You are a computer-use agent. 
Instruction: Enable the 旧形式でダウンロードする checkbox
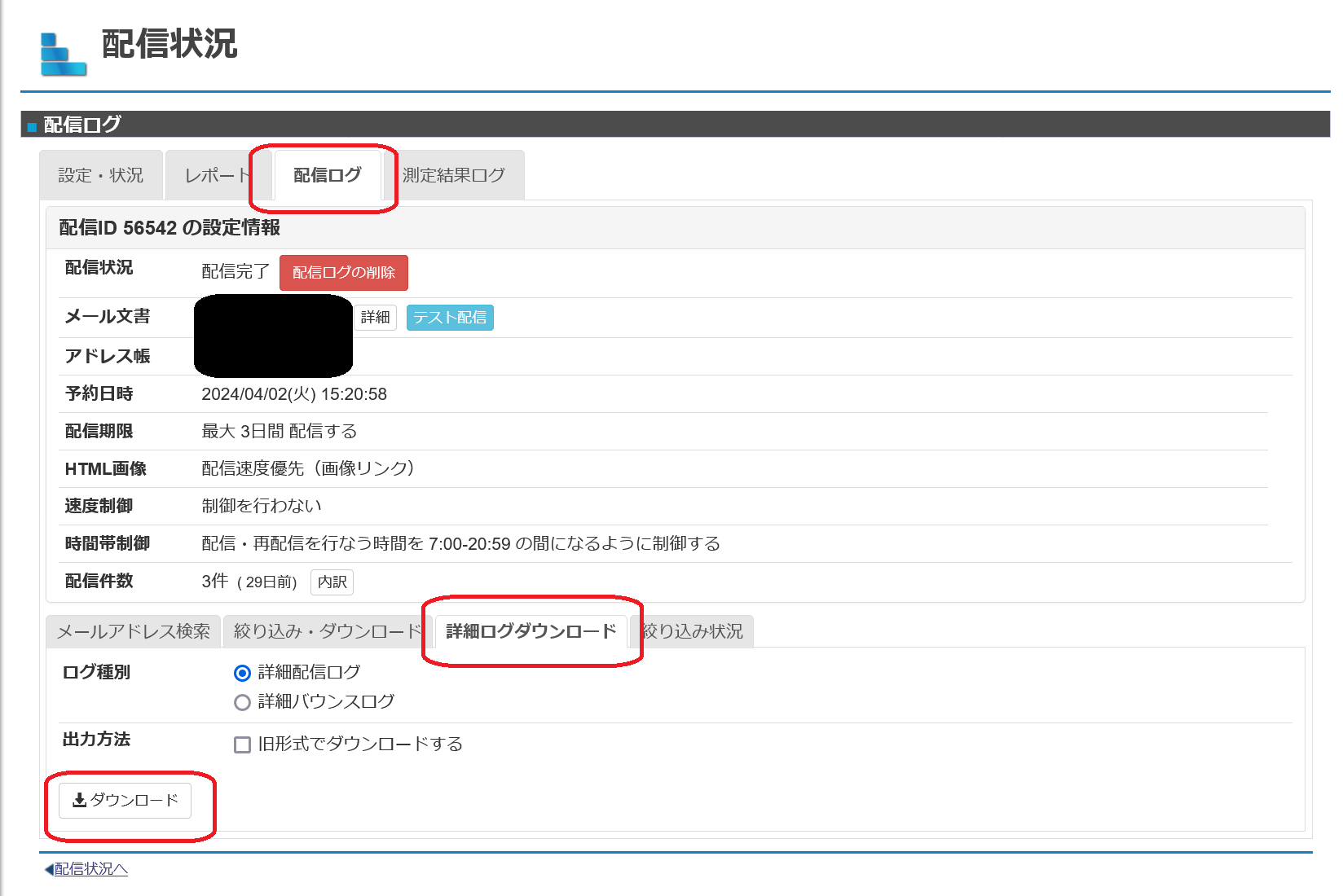point(240,744)
